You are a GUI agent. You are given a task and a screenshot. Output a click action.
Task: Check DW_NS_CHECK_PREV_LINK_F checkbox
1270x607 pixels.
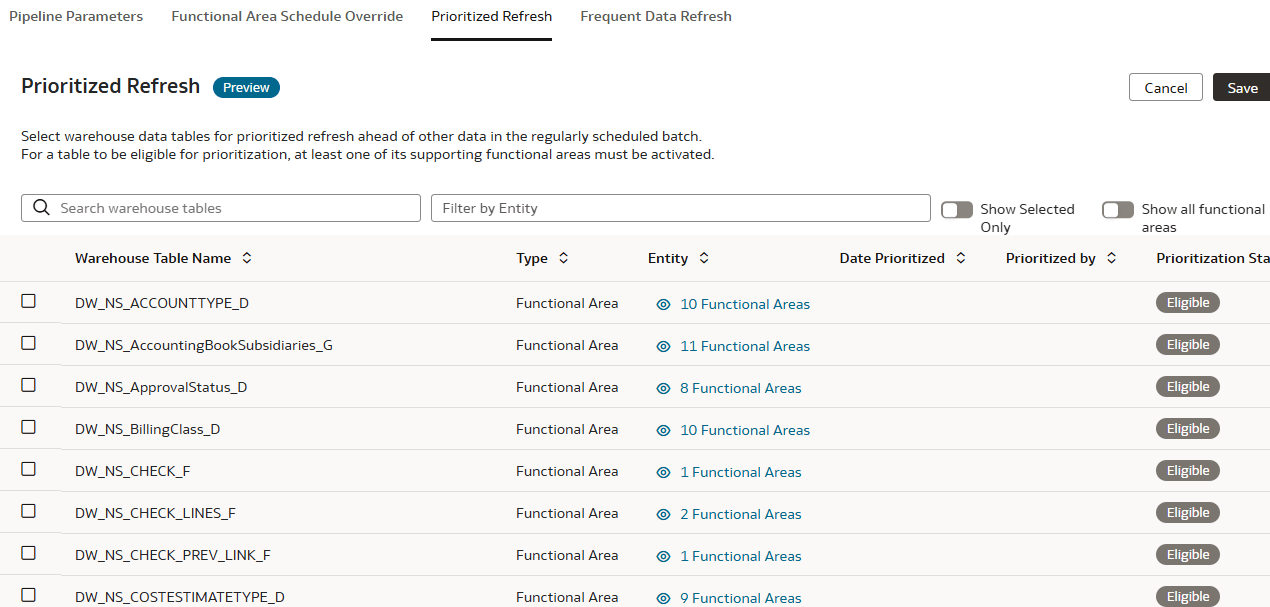pos(29,553)
